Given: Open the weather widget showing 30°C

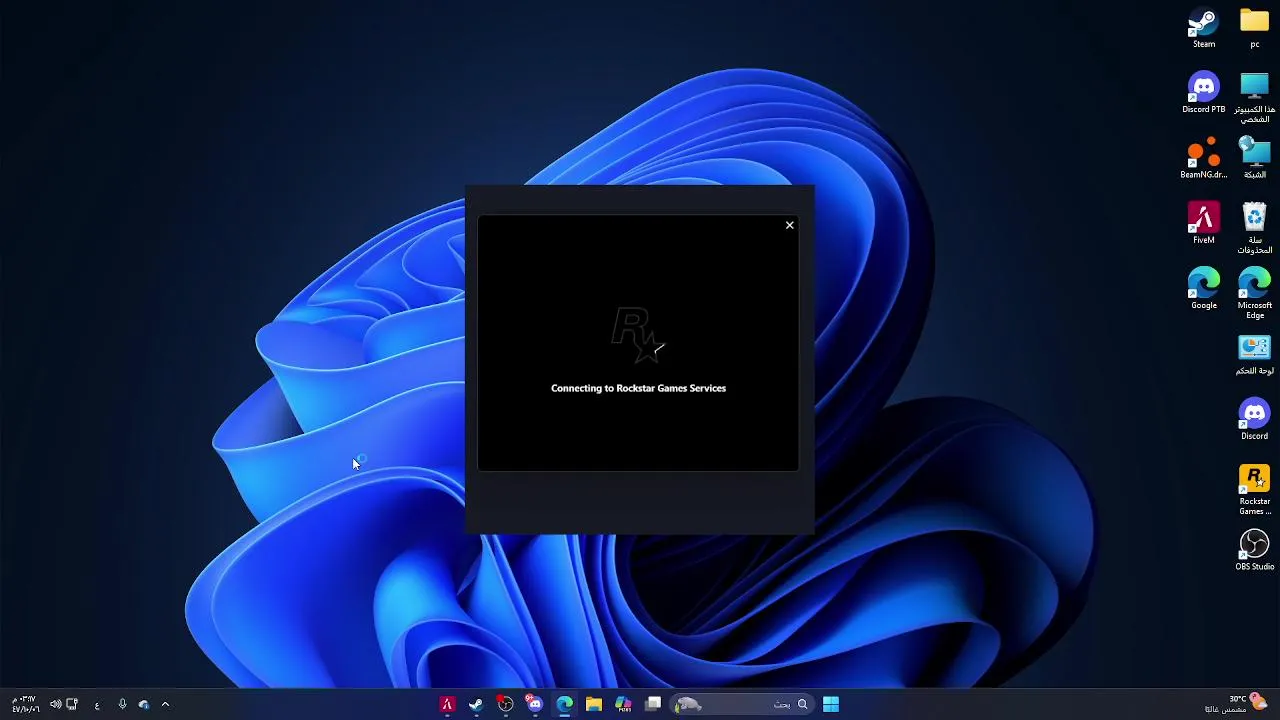Looking at the screenshot, I should tap(1236, 704).
